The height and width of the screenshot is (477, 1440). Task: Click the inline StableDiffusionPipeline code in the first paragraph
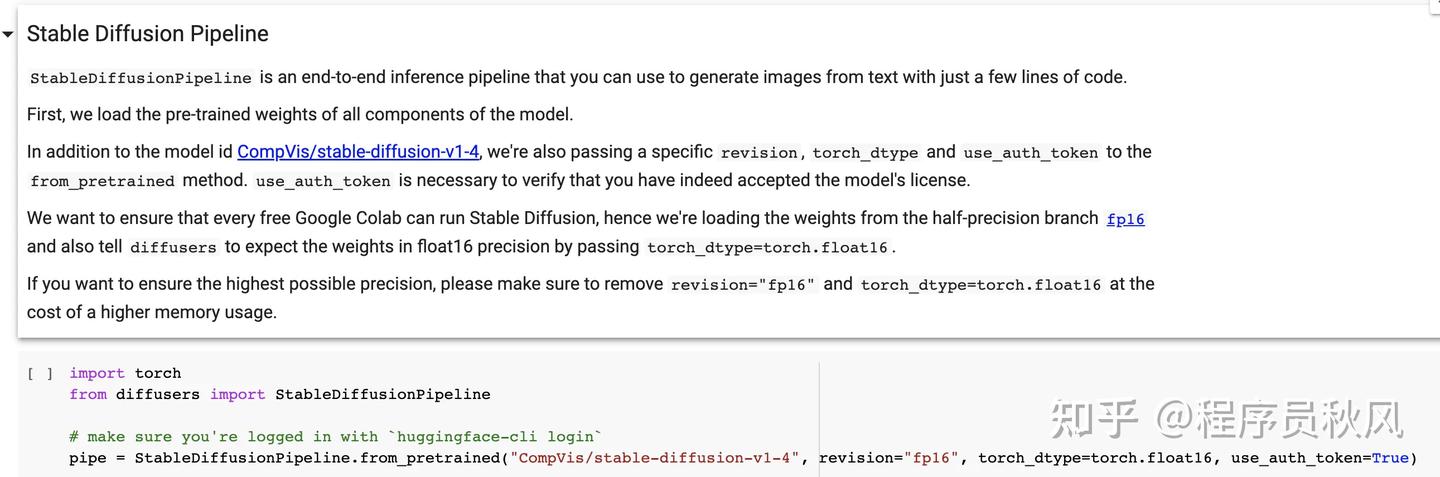click(x=141, y=78)
